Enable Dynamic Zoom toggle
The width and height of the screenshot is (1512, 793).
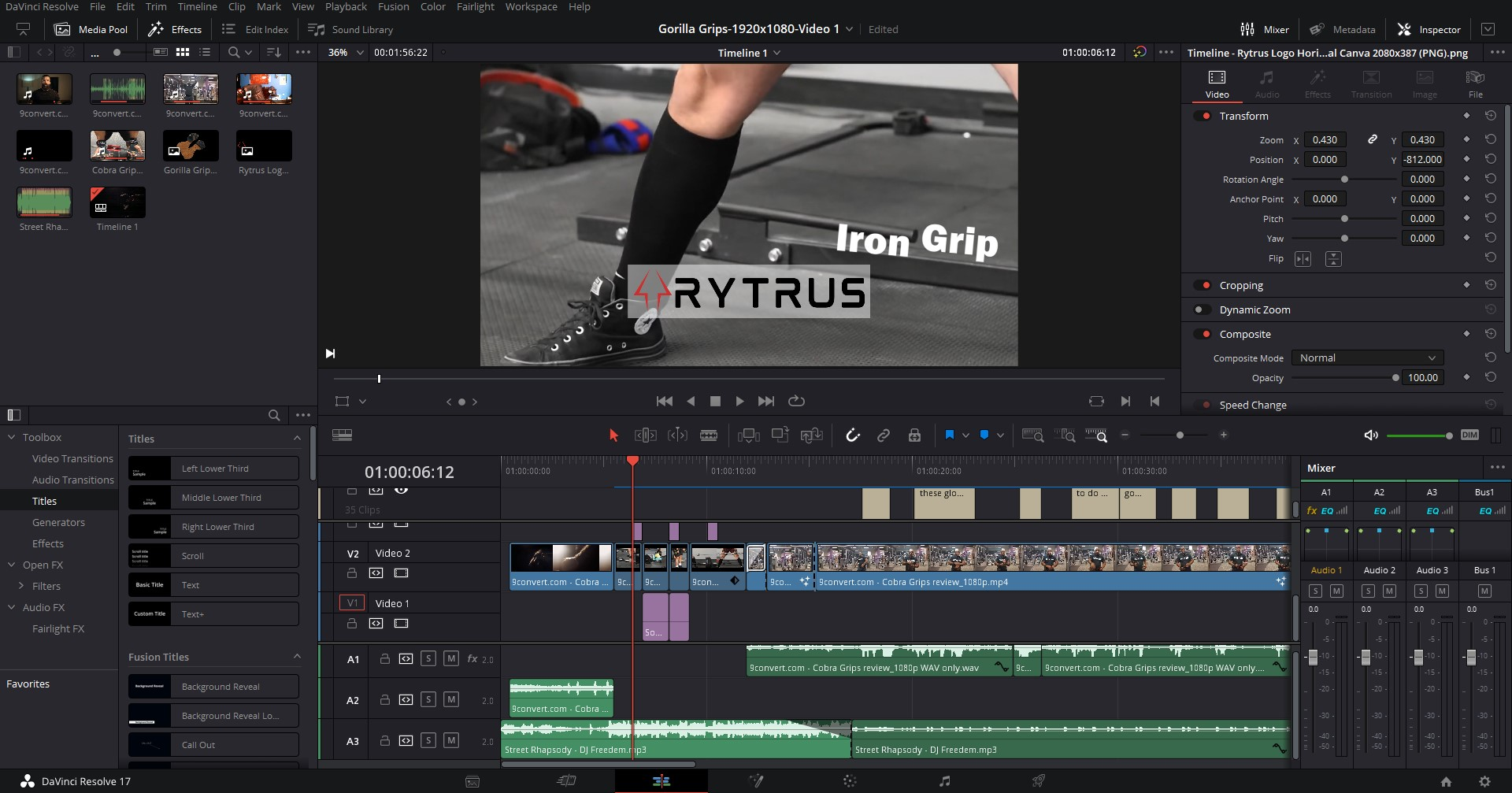(x=1203, y=309)
